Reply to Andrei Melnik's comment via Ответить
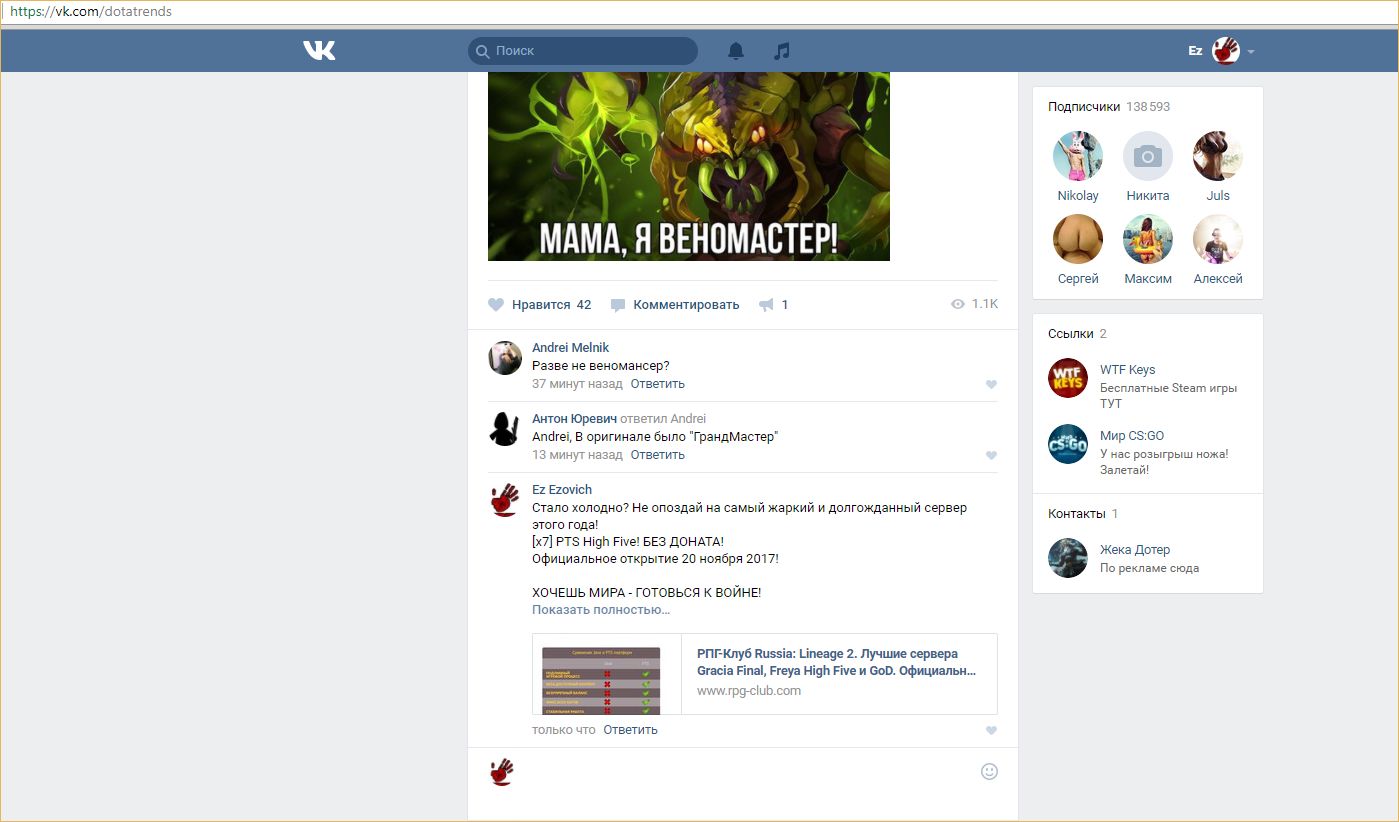Image resolution: width=1399 pixels, height=822 pixels. click(x=657, y=384)
